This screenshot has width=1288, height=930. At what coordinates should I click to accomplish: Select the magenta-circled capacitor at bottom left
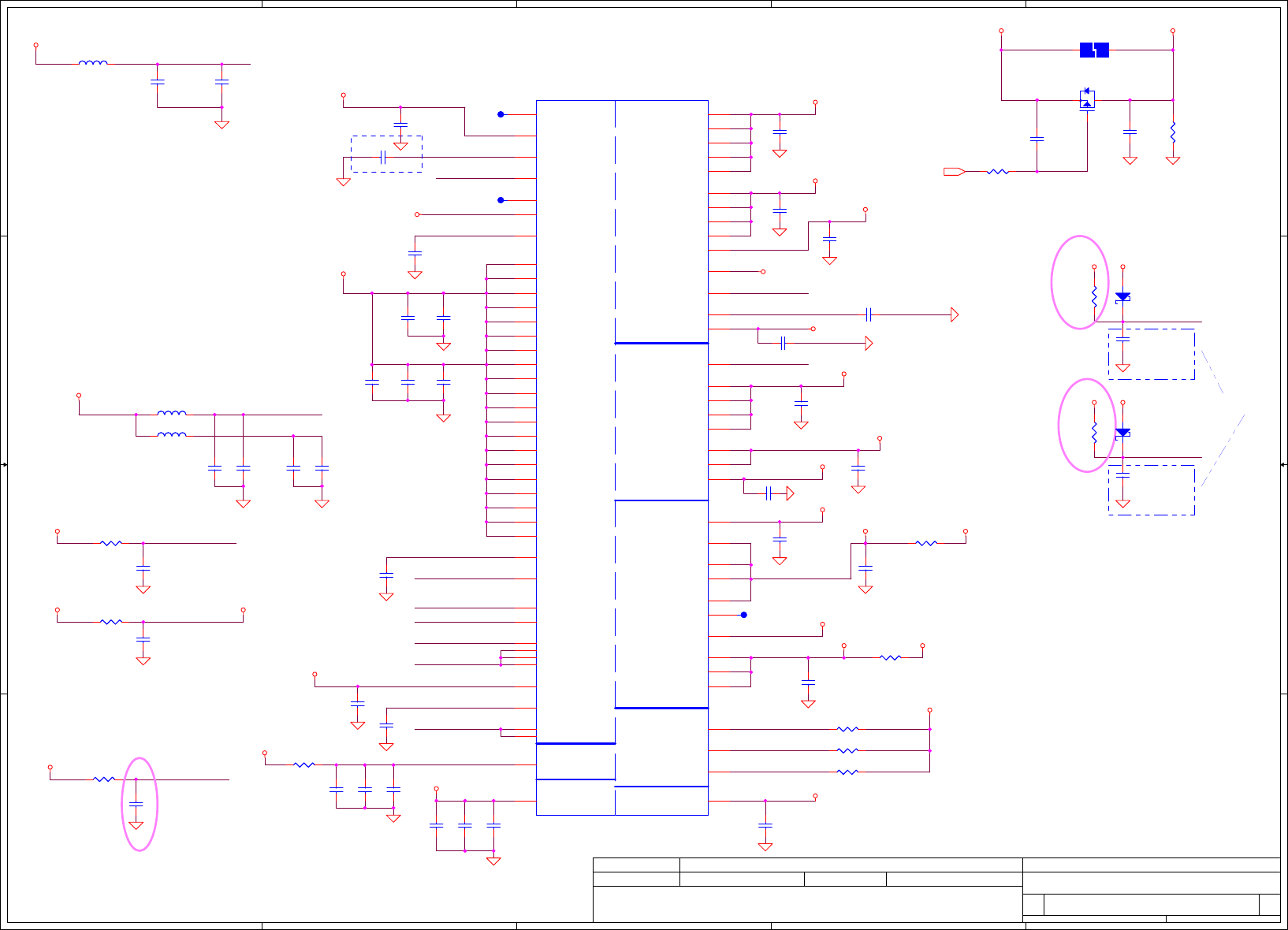(136, 804)
